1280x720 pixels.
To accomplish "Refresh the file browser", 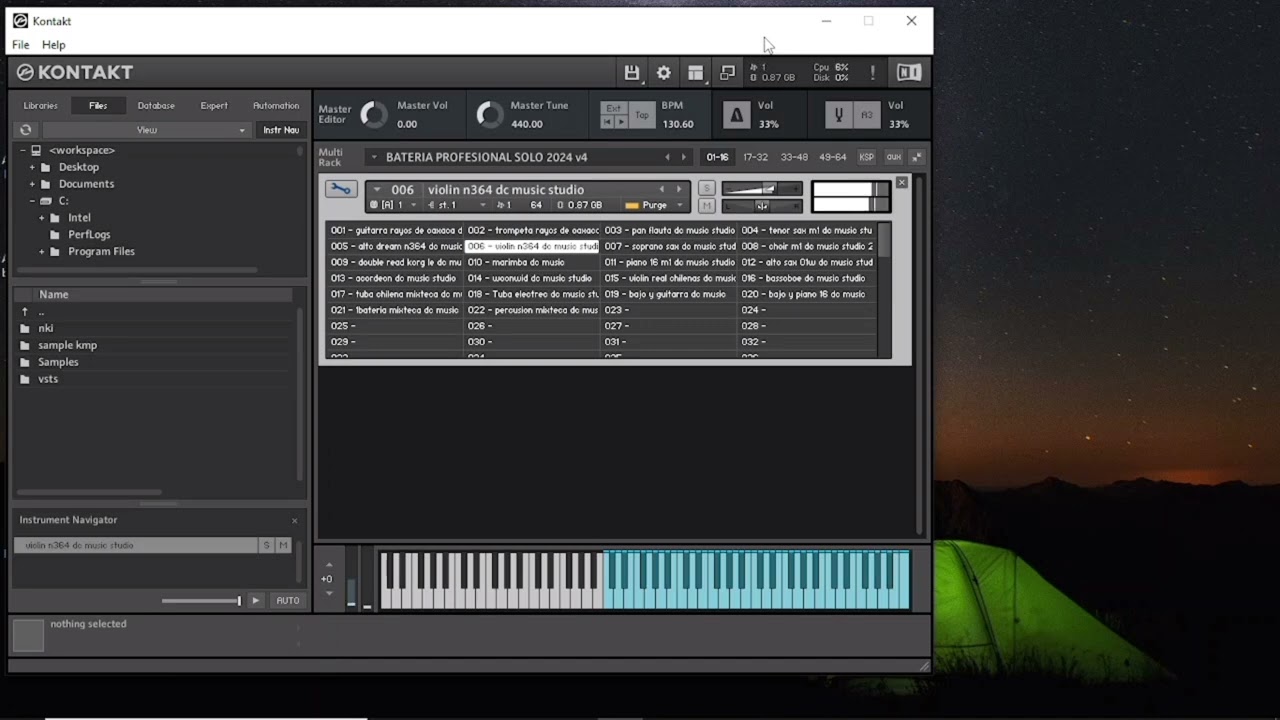I will pos(26,130).
